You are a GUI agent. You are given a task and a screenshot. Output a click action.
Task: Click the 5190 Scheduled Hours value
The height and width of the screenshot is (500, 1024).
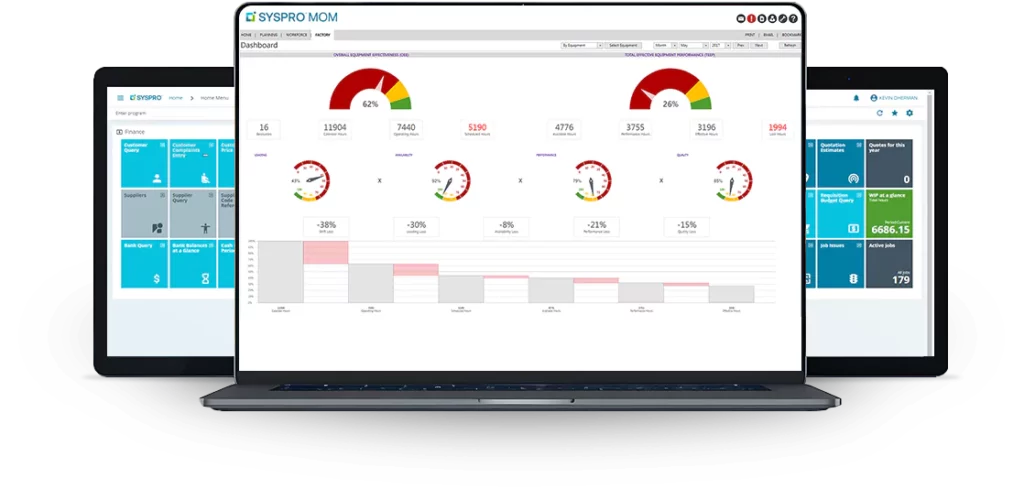[477, 129]
